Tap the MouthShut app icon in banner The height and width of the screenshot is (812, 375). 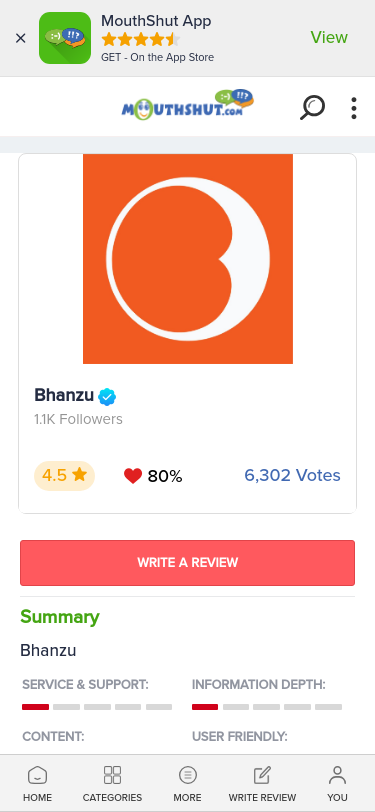(65, 38)
